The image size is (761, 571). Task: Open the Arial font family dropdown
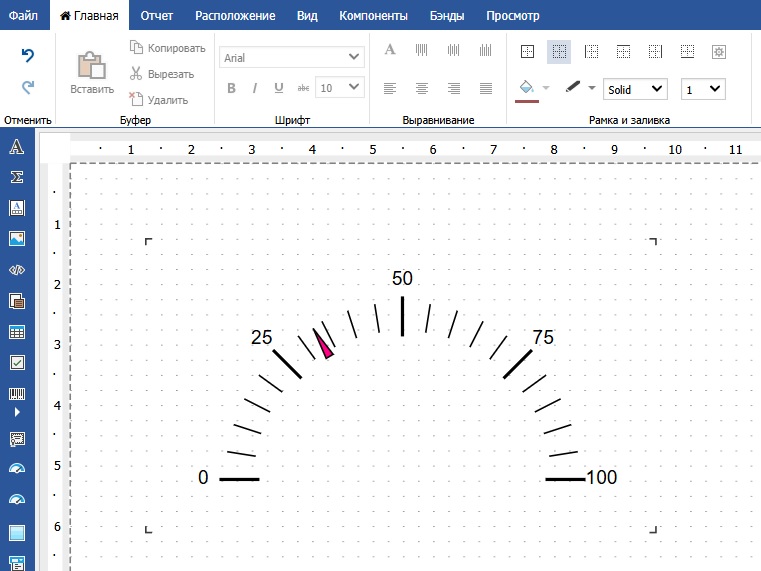click(292, 58)
